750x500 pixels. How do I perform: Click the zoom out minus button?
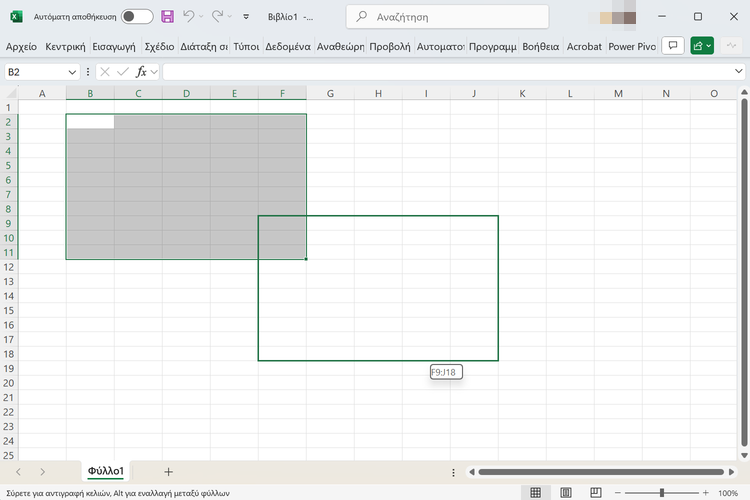point(618,493)
